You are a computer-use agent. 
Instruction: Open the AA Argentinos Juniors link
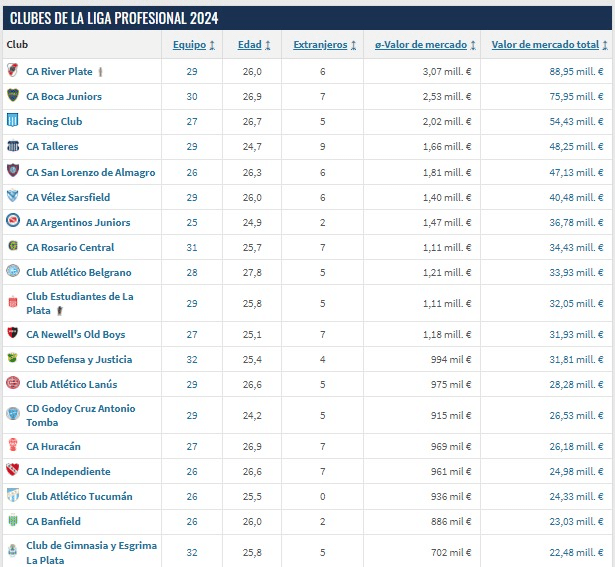[x=78, y=222]
